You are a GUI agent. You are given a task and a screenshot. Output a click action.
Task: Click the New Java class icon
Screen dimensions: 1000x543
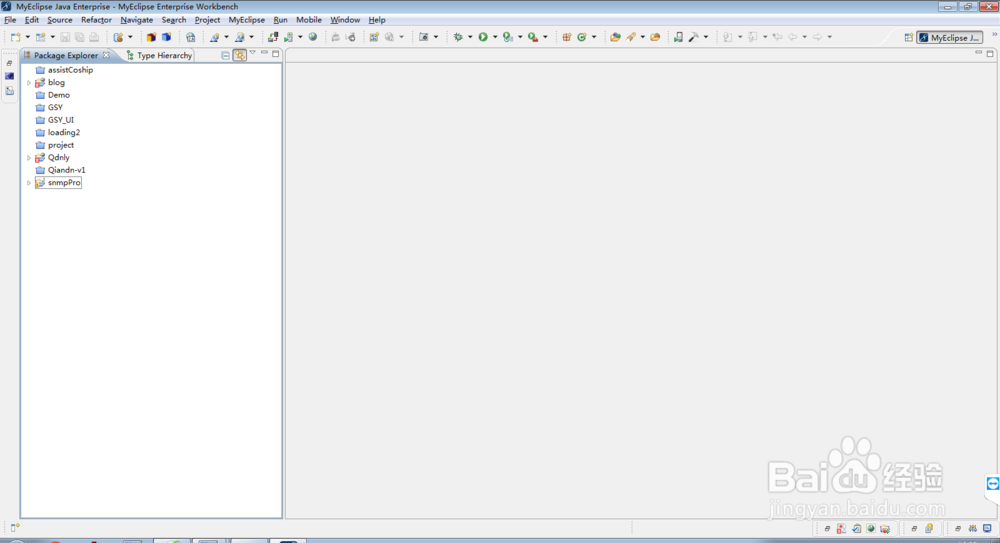pos(582,37)
